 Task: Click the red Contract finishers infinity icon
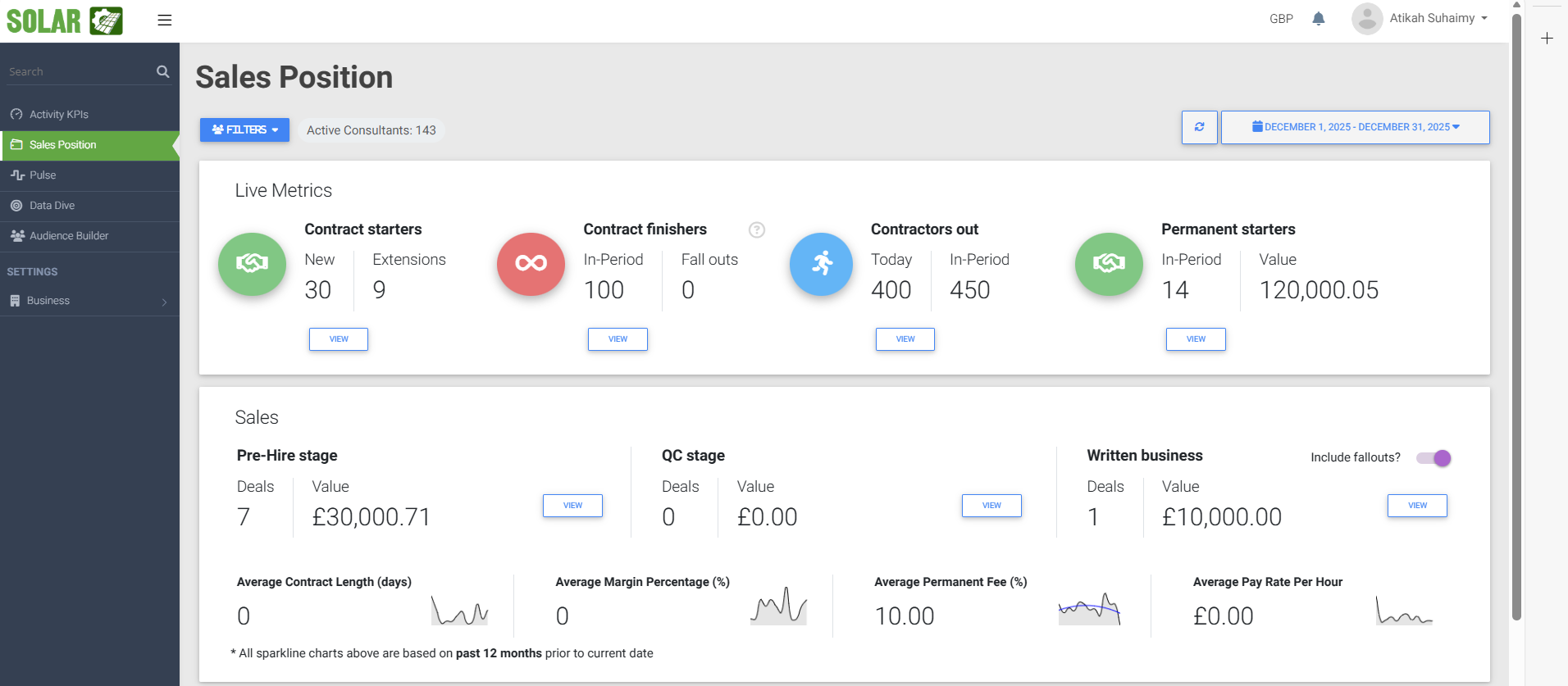point(531,263)
